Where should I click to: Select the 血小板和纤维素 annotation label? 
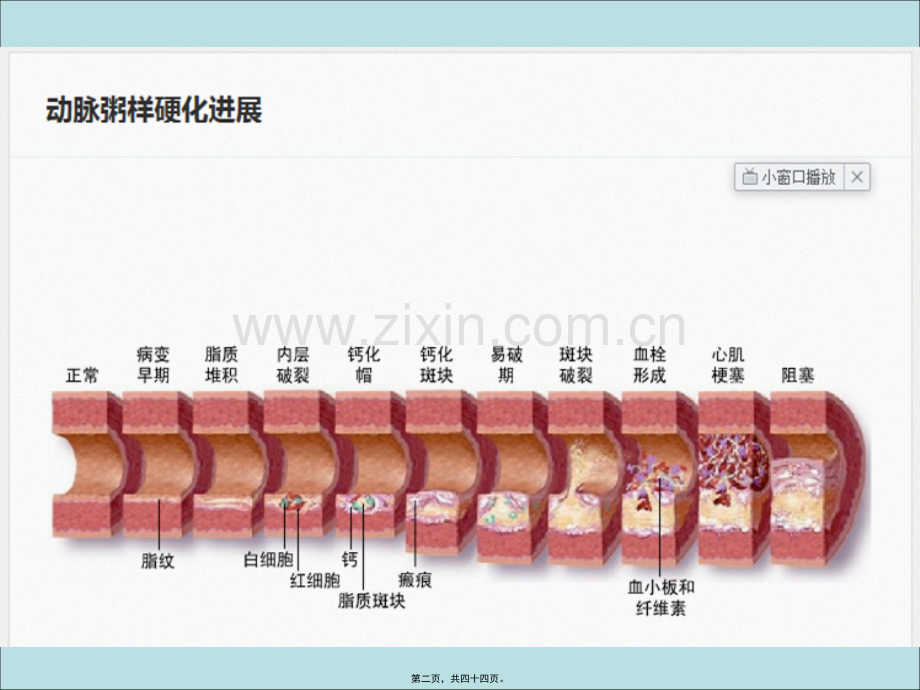click(x=660, y=598)
